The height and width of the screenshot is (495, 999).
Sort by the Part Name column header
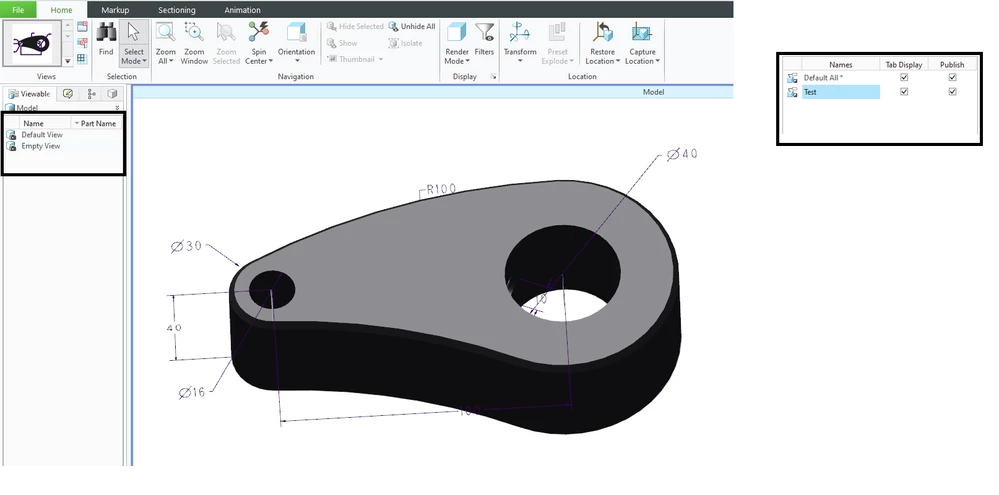point(96,124)
